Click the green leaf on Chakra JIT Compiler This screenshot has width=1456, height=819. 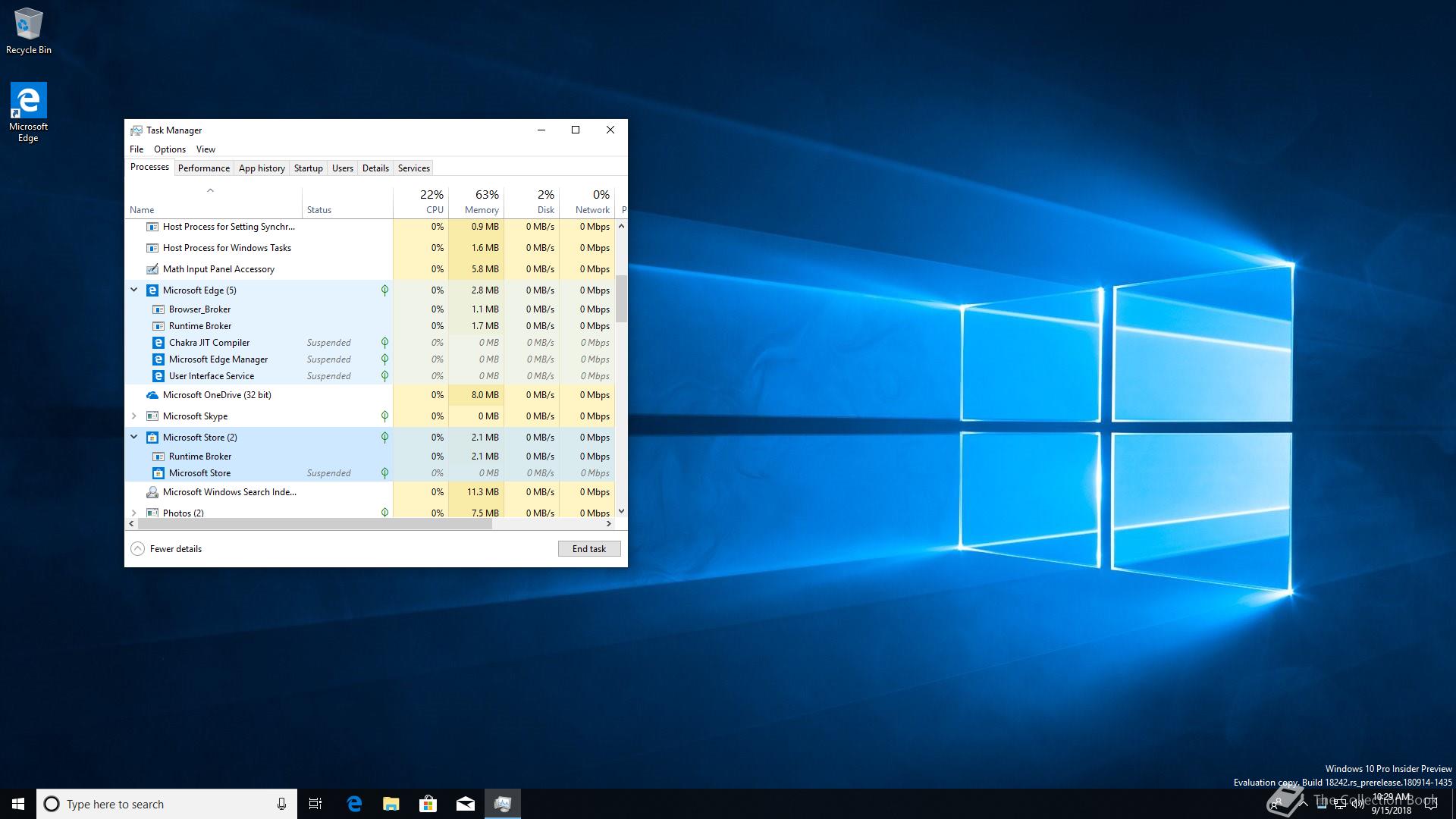(x=384, y=343)
